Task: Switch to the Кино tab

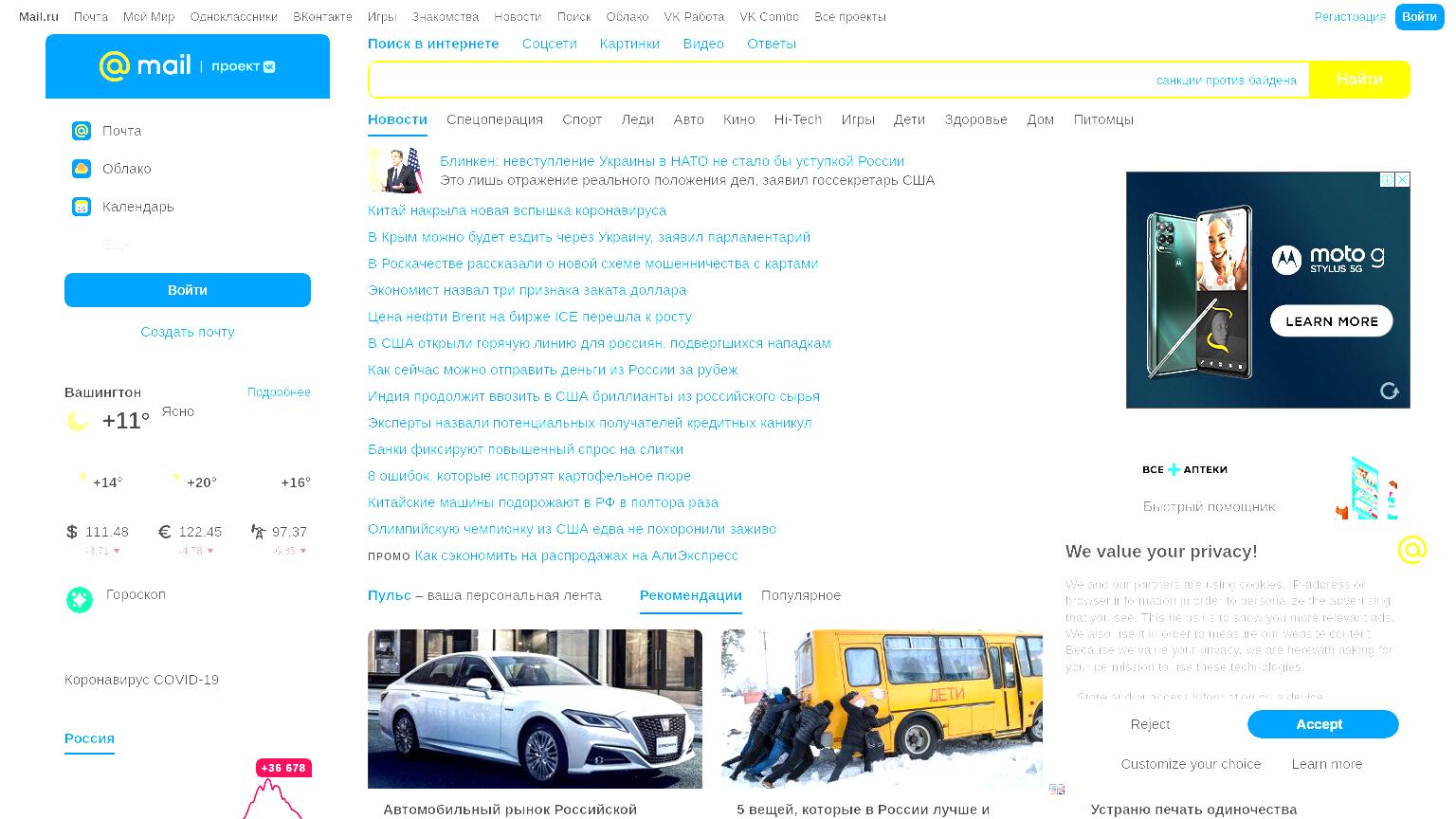Action: (739, 119)
